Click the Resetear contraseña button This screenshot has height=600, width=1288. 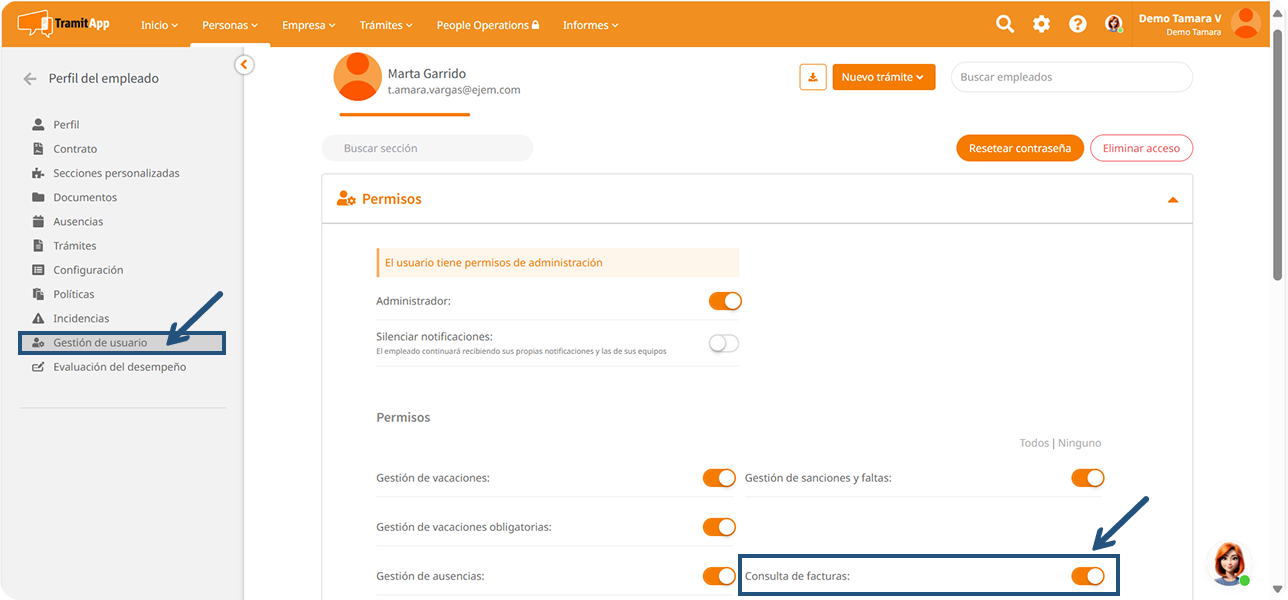(1019, 148)
